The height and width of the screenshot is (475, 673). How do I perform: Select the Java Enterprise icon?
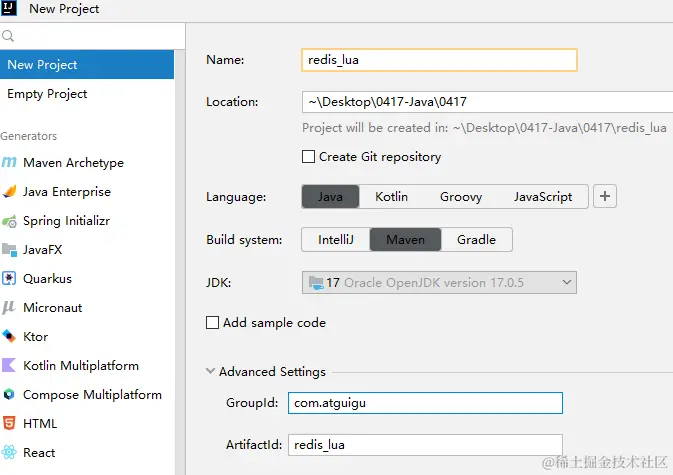point(9,192)
